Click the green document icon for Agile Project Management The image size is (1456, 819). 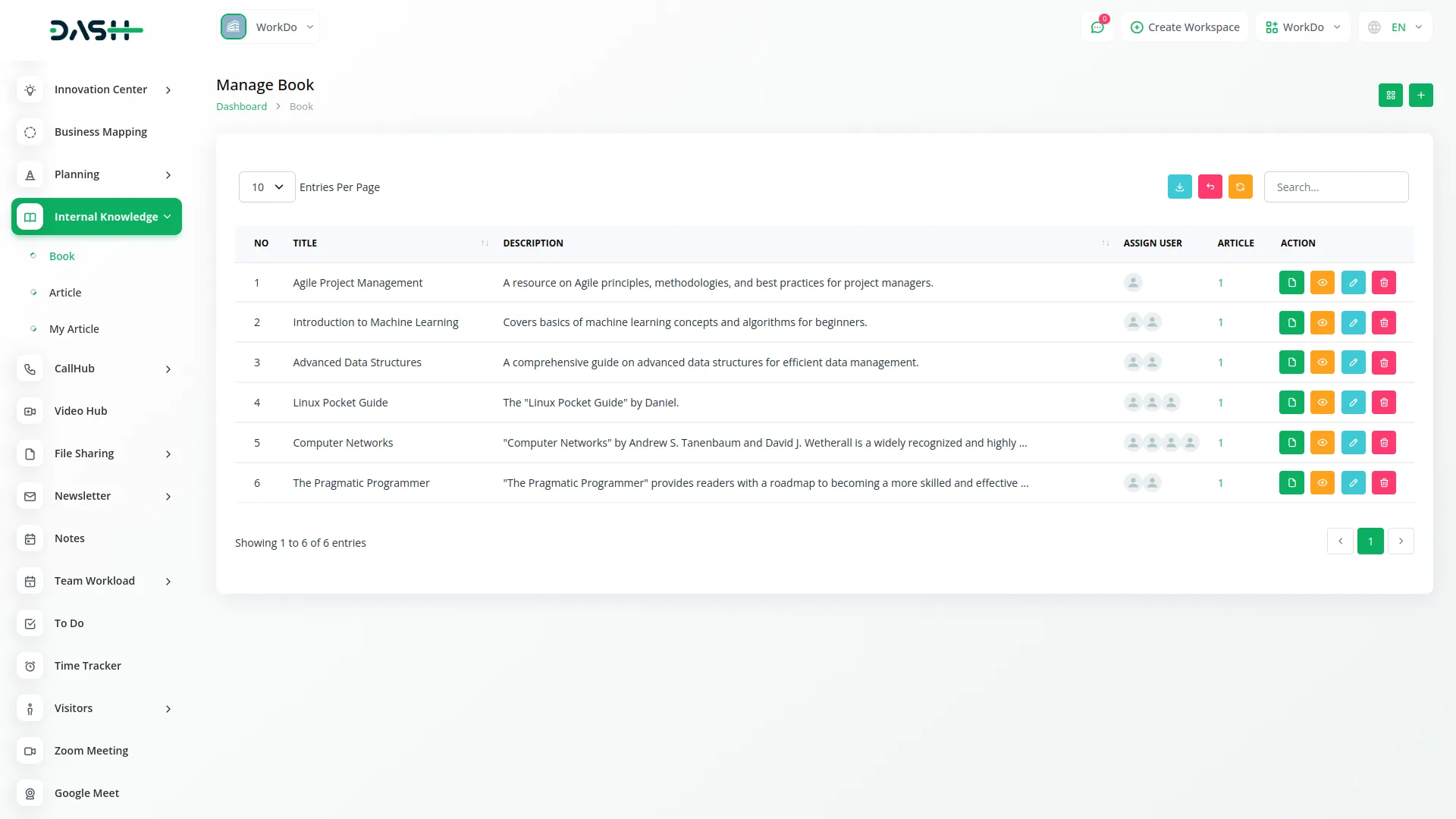coord(1291,282)
